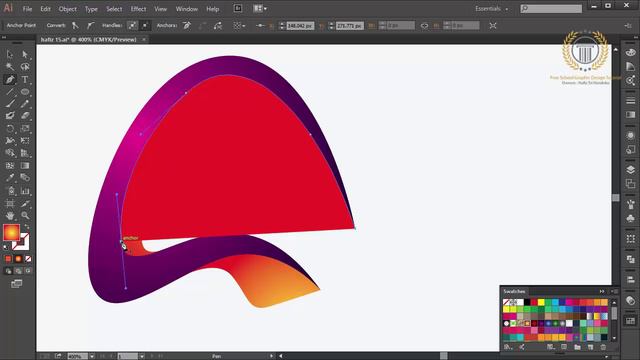Select the Zoom magnifier tool

click(x=25, y=216)
